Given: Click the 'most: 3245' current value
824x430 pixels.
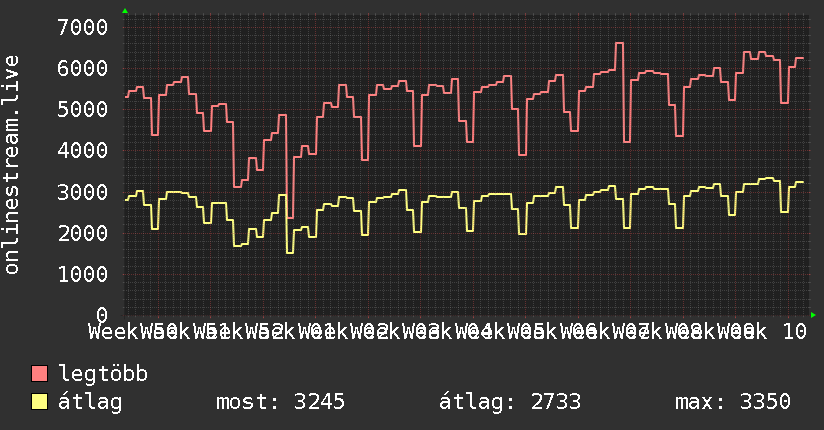Looking at the screenshot, I should 281,402.
